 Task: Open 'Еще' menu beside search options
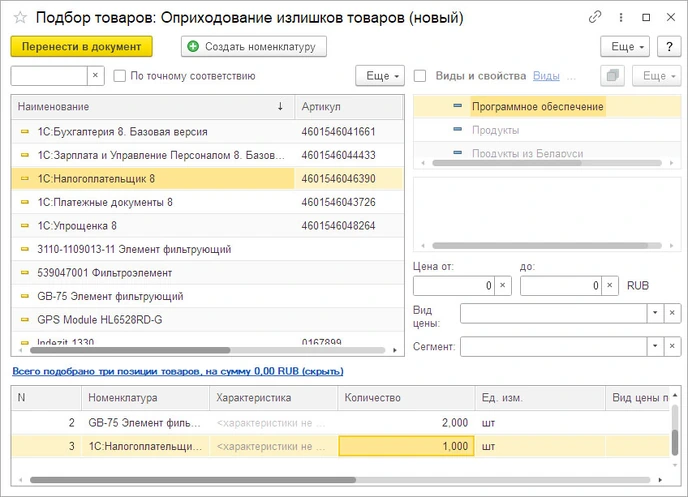pos(380,76)
